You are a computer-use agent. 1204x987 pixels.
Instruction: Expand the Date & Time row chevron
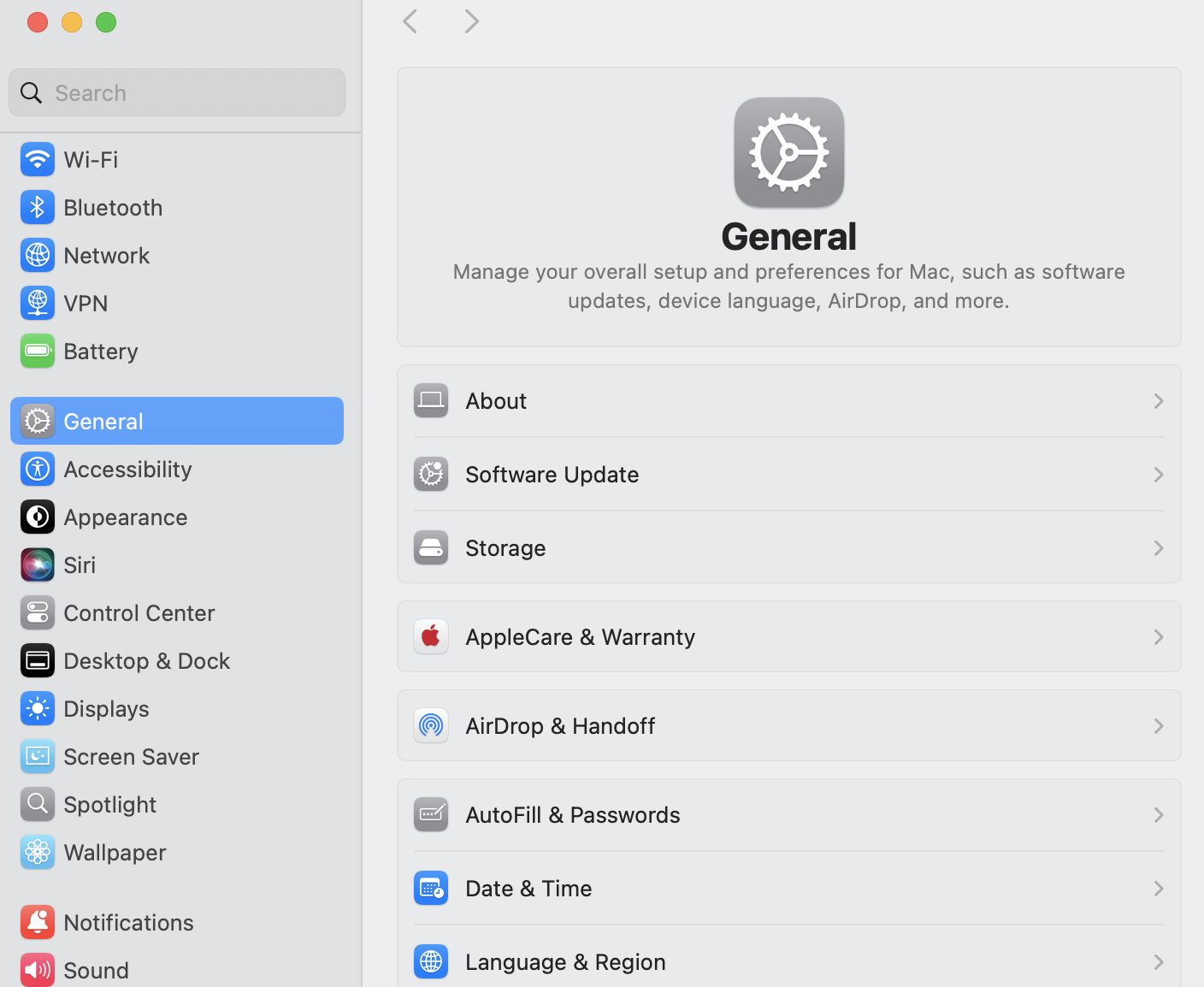coord(1159,889)
